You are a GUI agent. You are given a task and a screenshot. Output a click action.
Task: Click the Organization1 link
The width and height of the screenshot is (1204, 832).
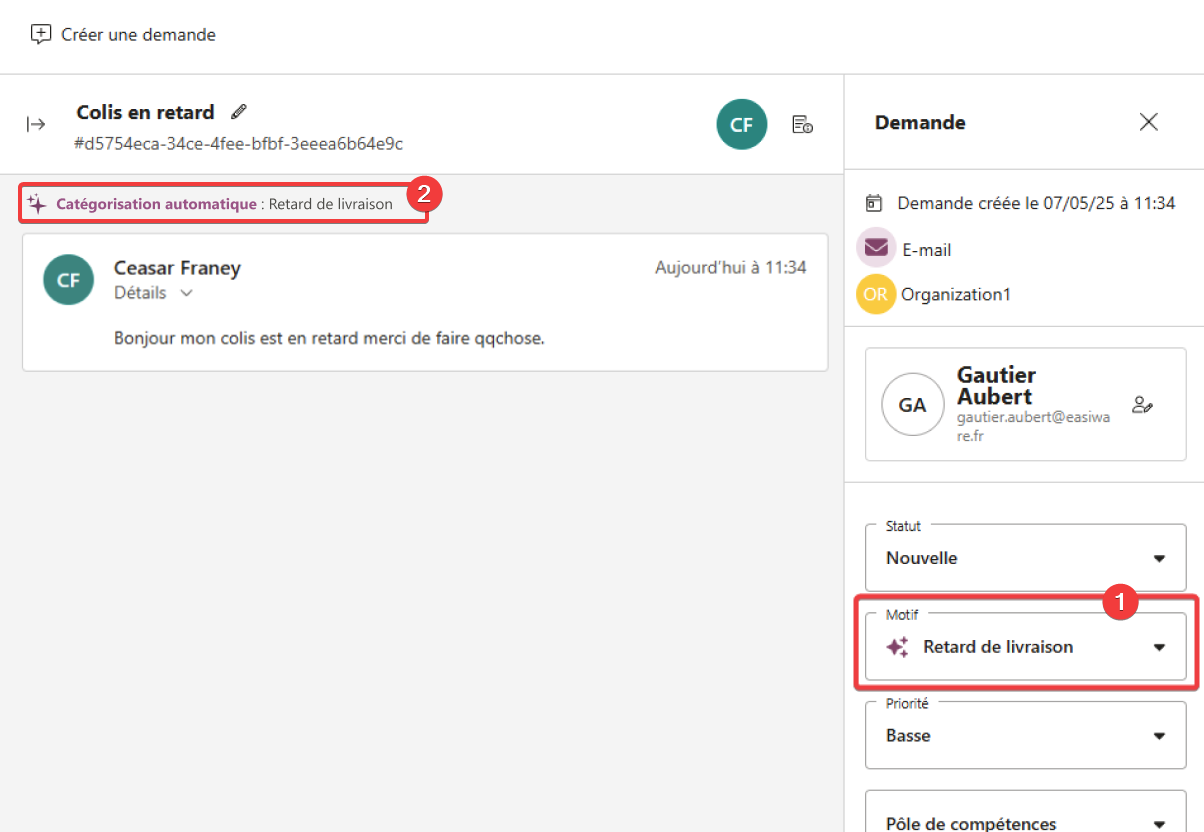click(955, 294)
